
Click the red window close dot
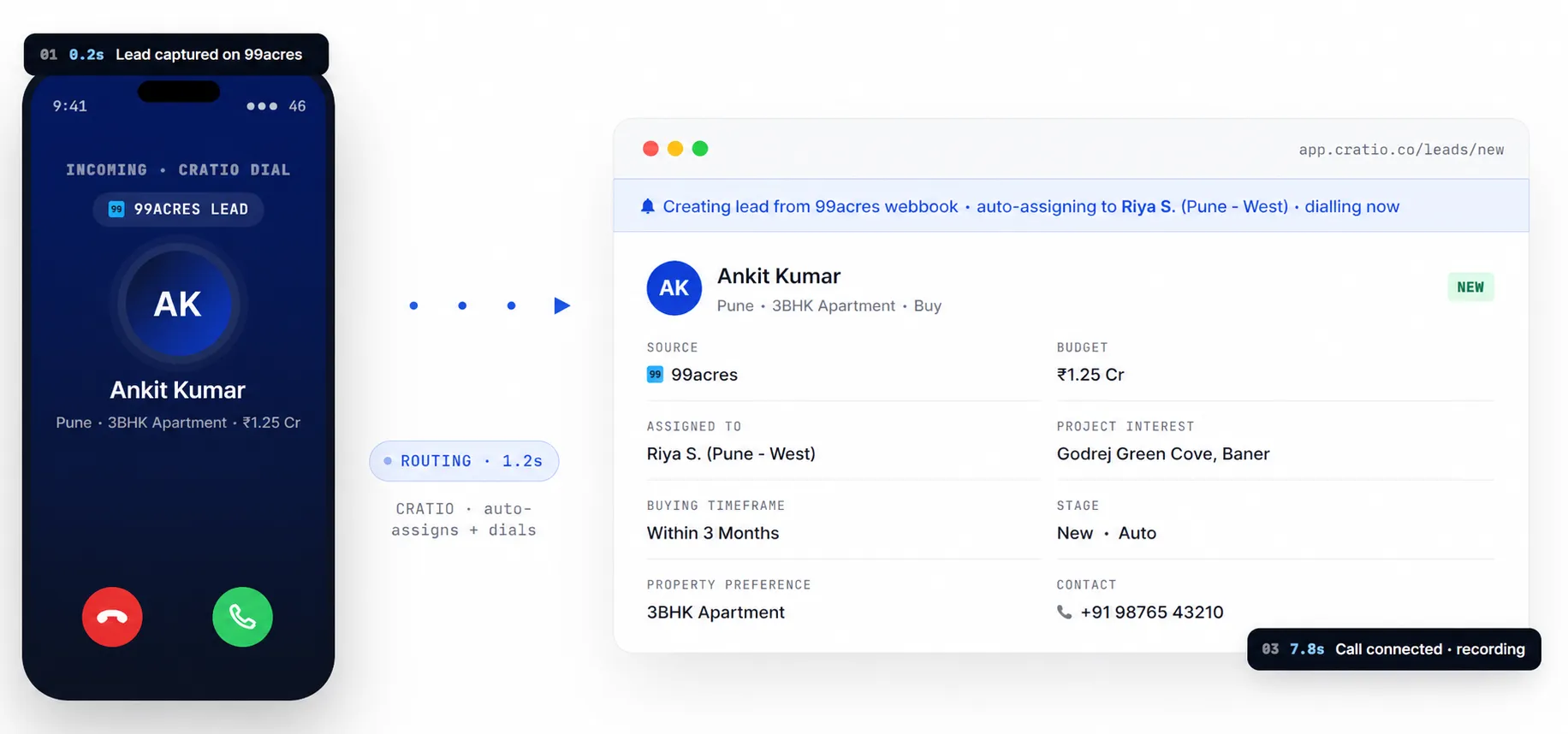click(650, 149)
